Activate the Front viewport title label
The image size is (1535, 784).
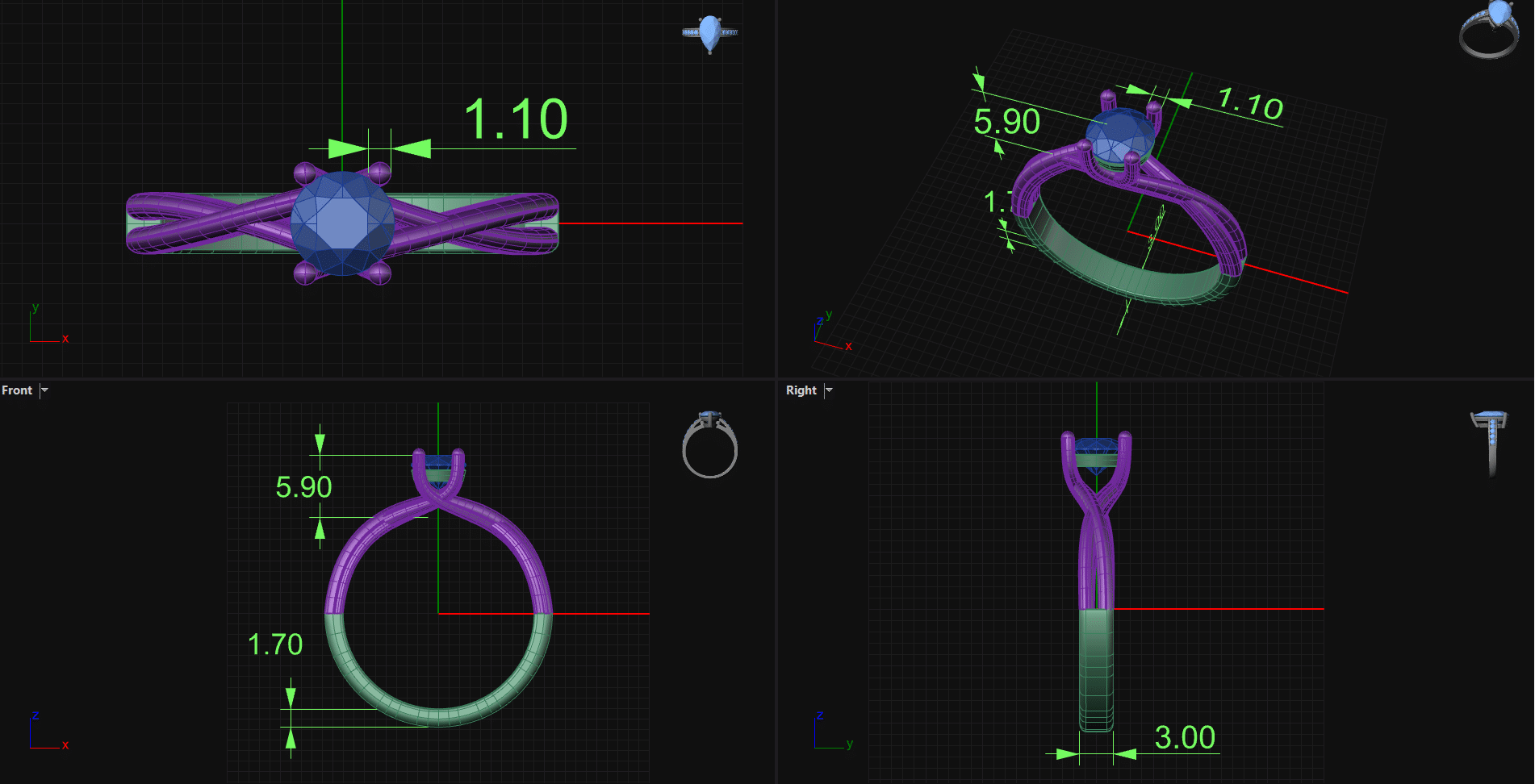[x=17, y=390]
